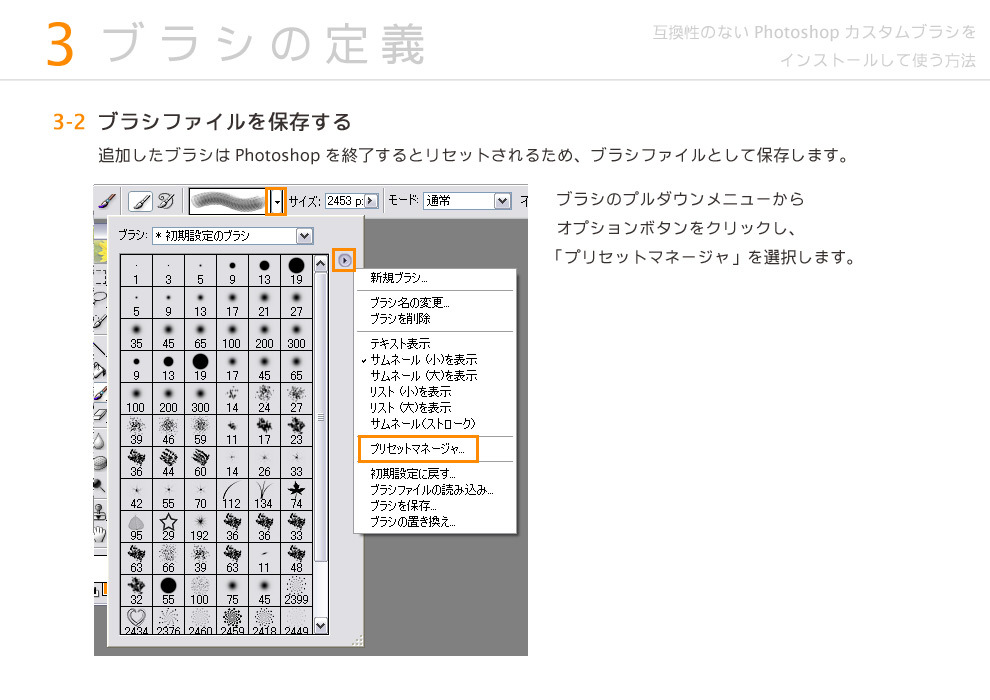Select the Brush tool icon in options bar

tap(140, 201)
